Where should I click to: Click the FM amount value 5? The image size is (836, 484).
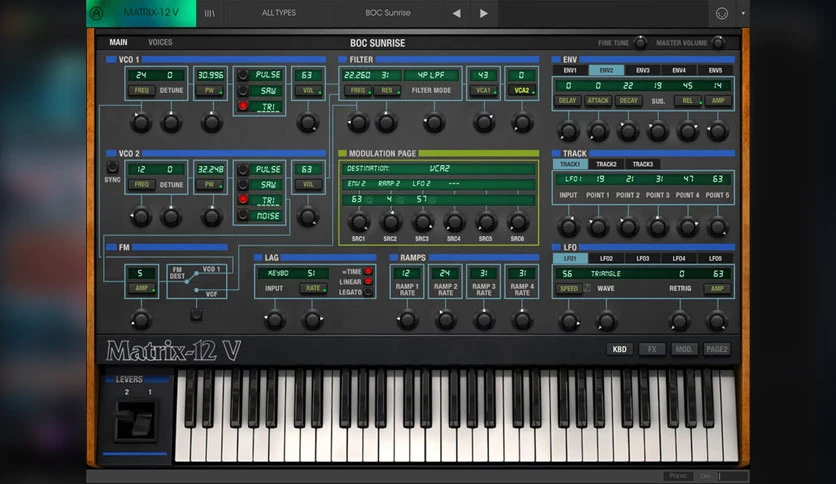click(140, 273)
